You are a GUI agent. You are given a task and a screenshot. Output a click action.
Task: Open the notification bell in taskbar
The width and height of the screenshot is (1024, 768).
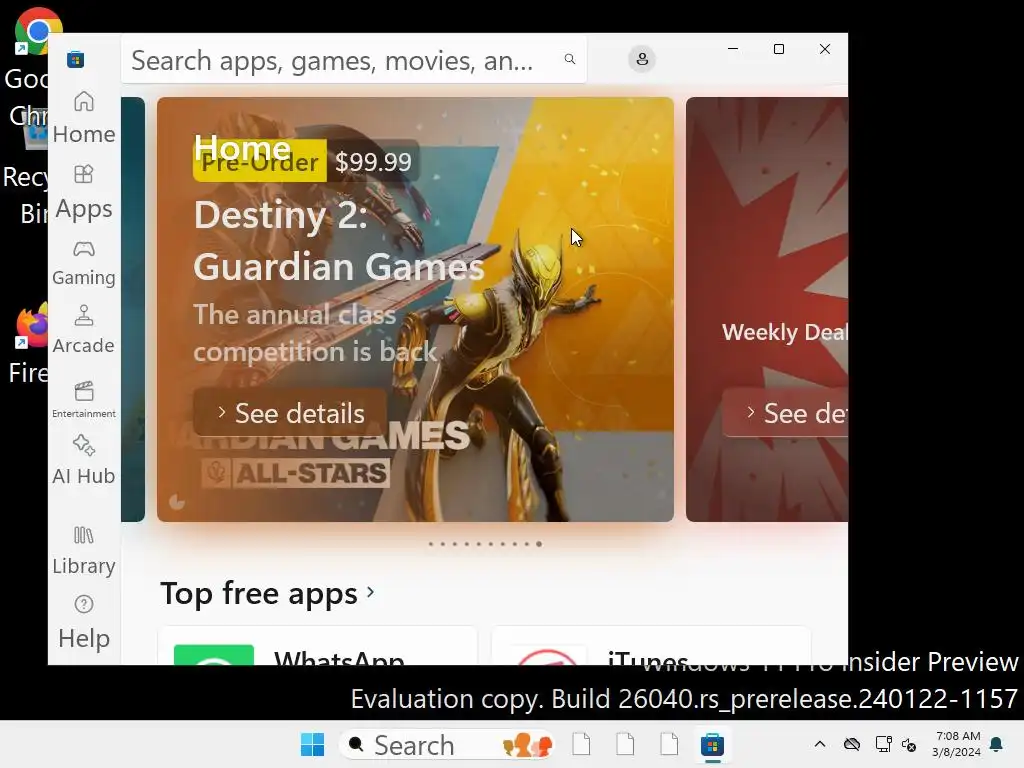(997, 744)
